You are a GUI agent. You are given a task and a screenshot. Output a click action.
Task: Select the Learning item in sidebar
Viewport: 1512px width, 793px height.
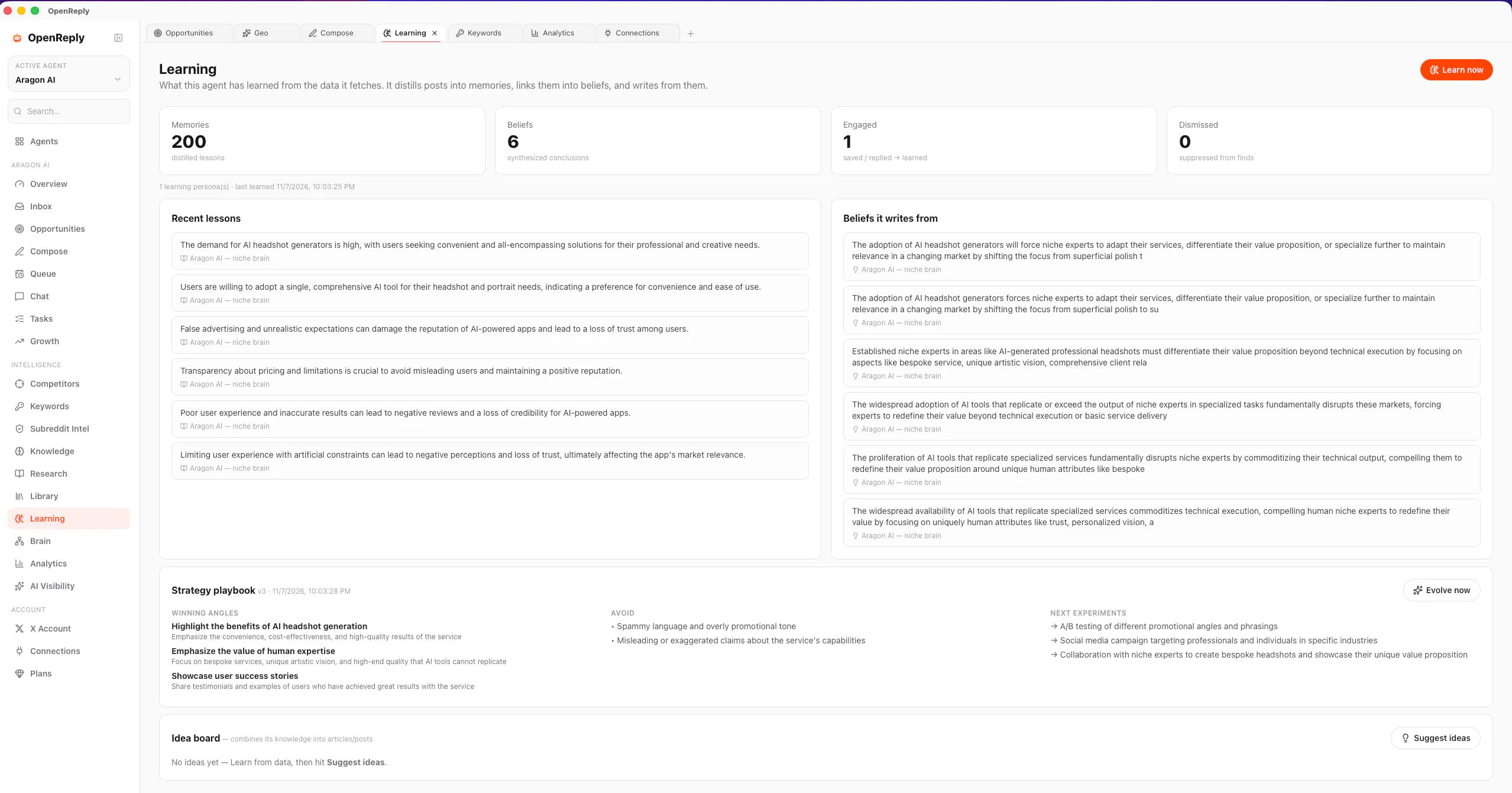pos(69,519)
